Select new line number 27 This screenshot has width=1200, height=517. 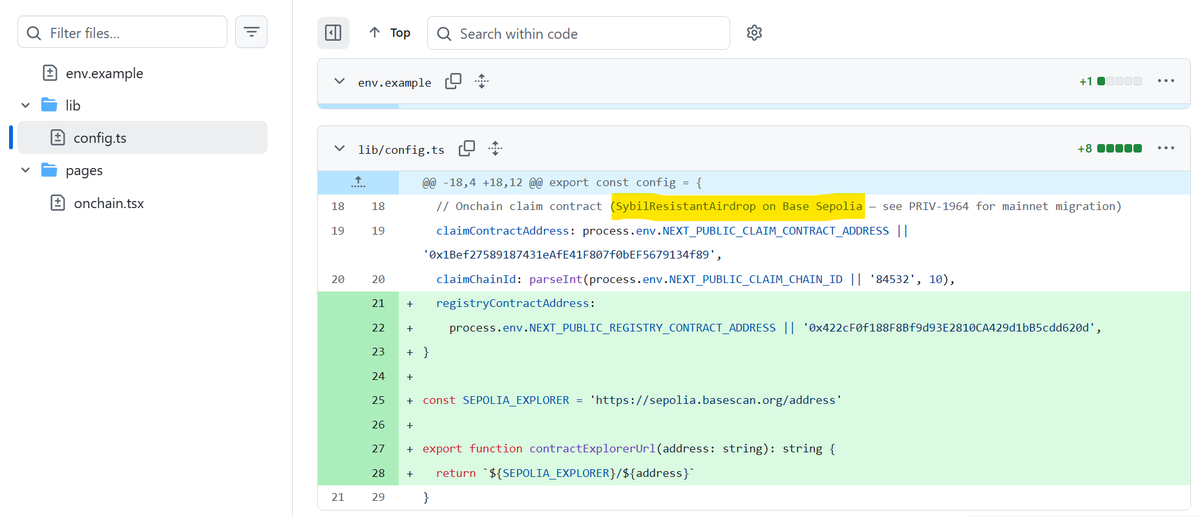pos(377,448)
